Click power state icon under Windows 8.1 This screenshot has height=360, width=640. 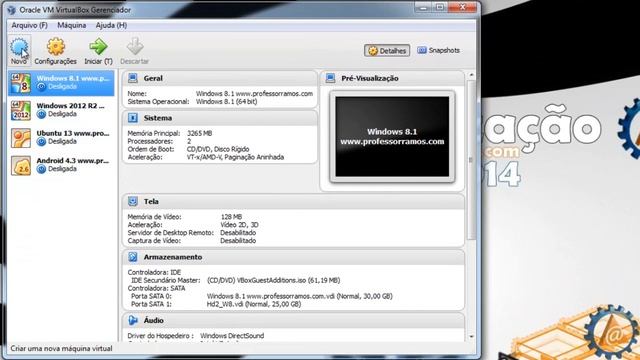click(x=41, y=87)
